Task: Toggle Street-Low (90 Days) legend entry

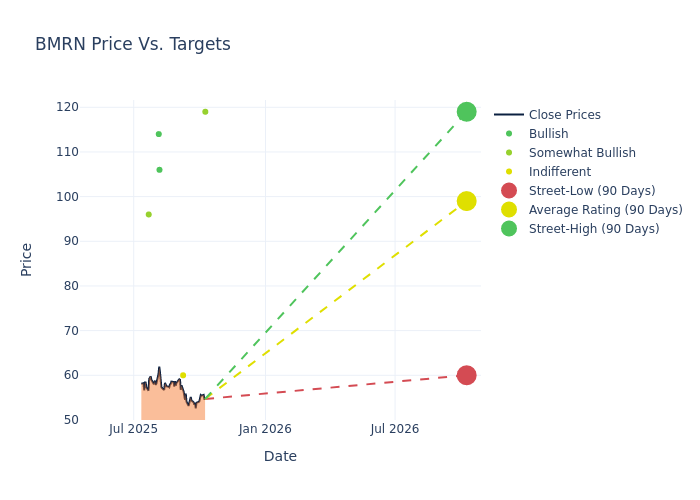Action: click(x=592, y=191)
